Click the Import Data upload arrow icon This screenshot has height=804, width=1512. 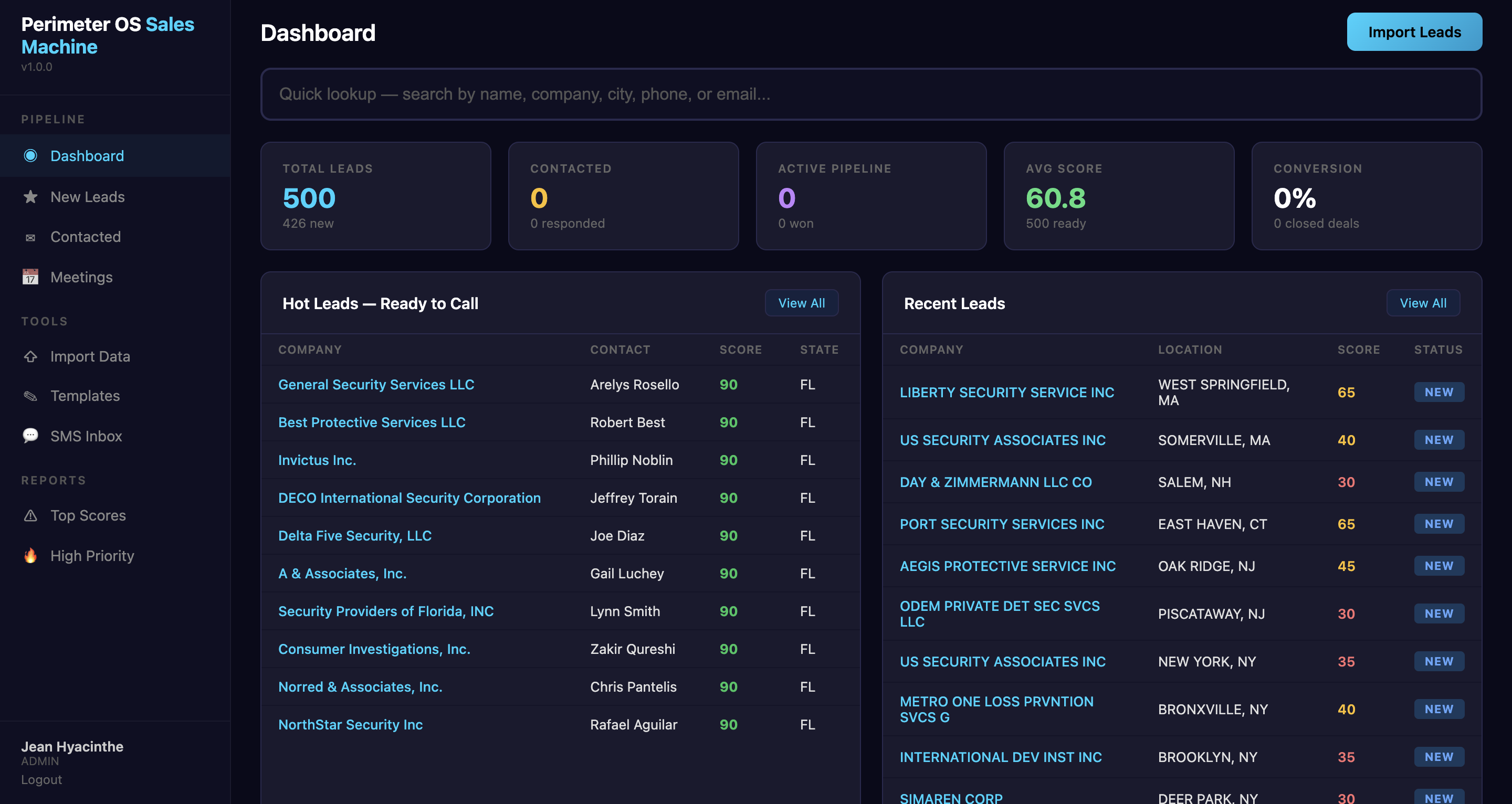[30, 356]
